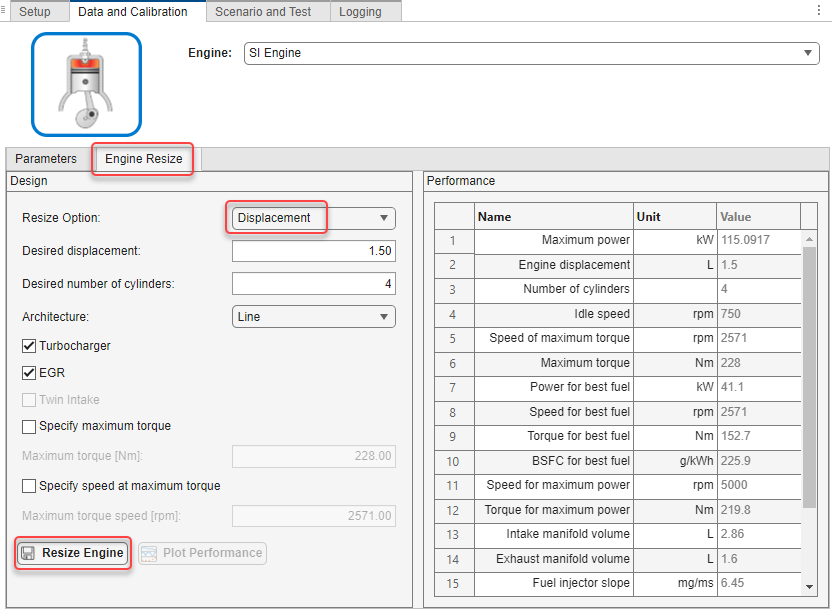Click the Unit column header

click(x=675, y=216)
